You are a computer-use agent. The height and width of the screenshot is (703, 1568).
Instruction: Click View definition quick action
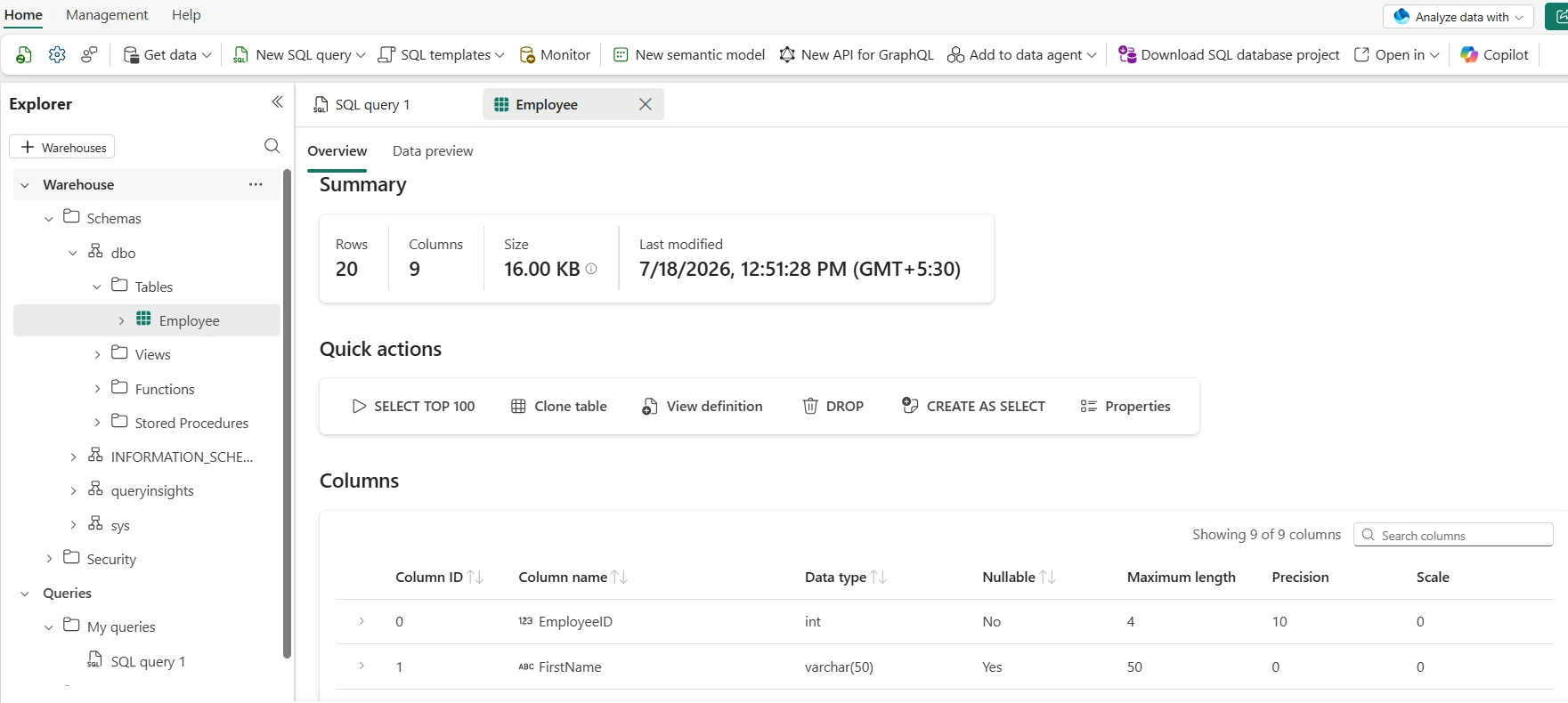(x=703, y=406)
